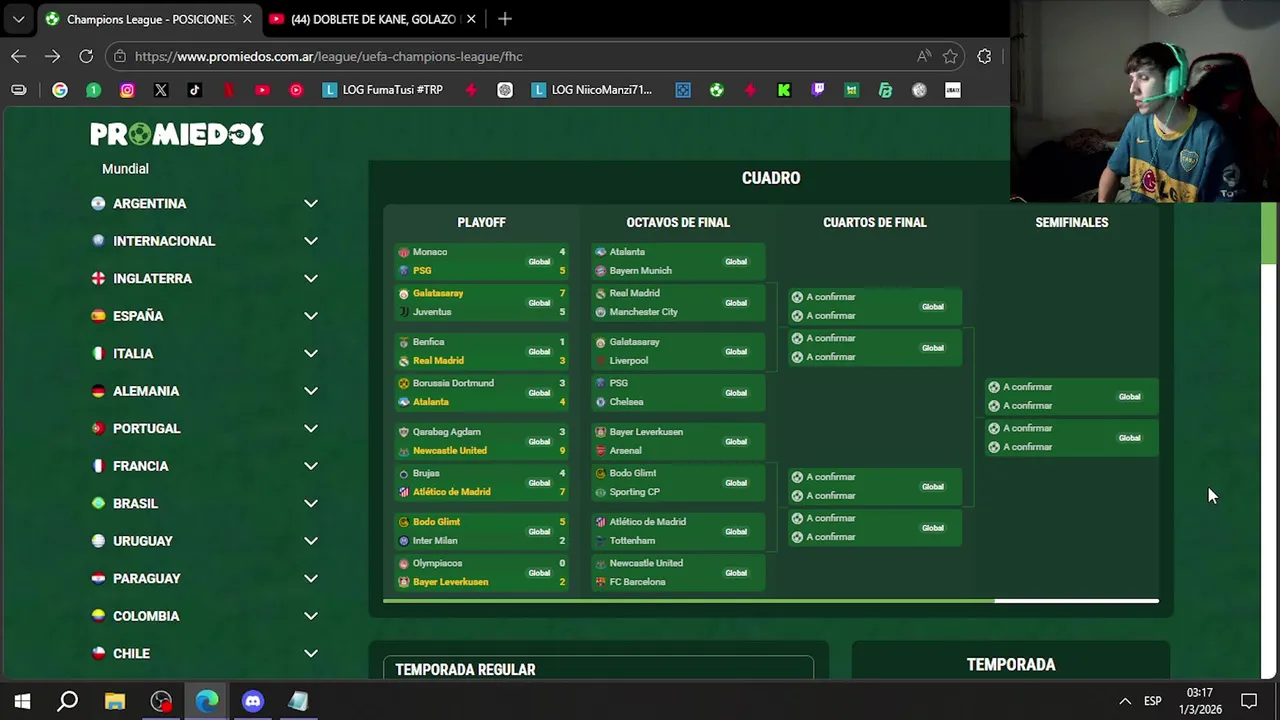Screen dimensions: 1280x720
Task: Expand the BRASIL leagues list
Action: point(311,503)
